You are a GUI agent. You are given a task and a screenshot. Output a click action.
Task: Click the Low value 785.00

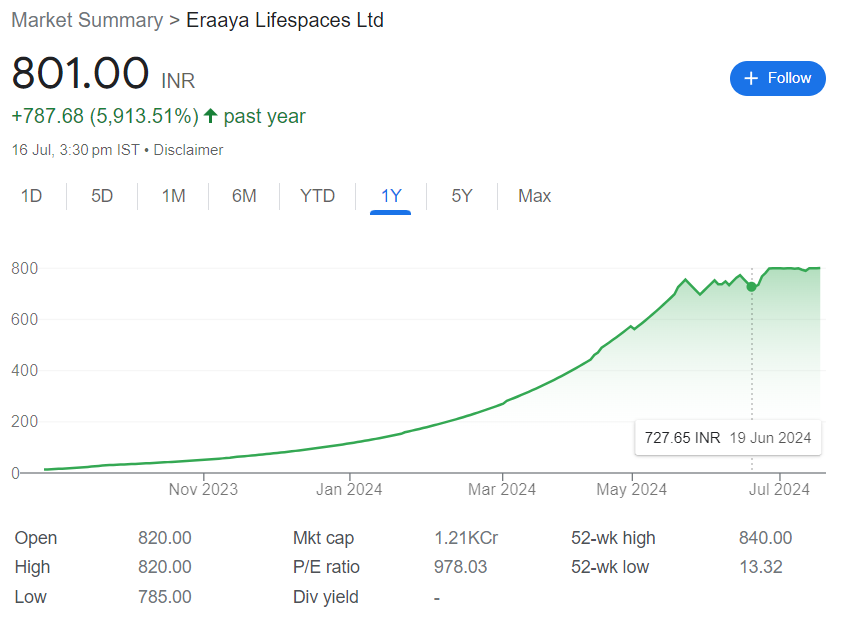[165, 597]
